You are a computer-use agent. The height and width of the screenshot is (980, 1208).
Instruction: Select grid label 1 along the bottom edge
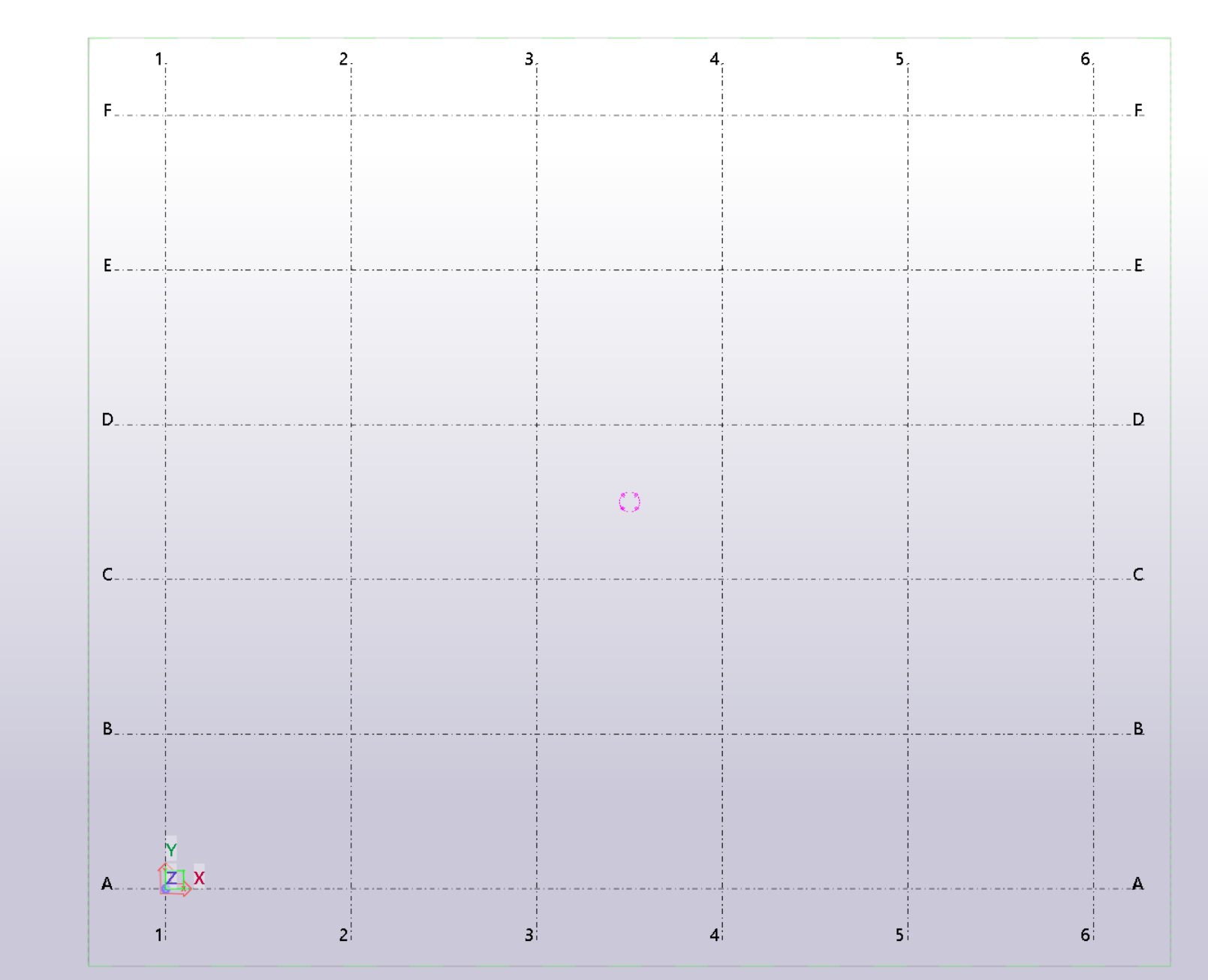(159, 935)
